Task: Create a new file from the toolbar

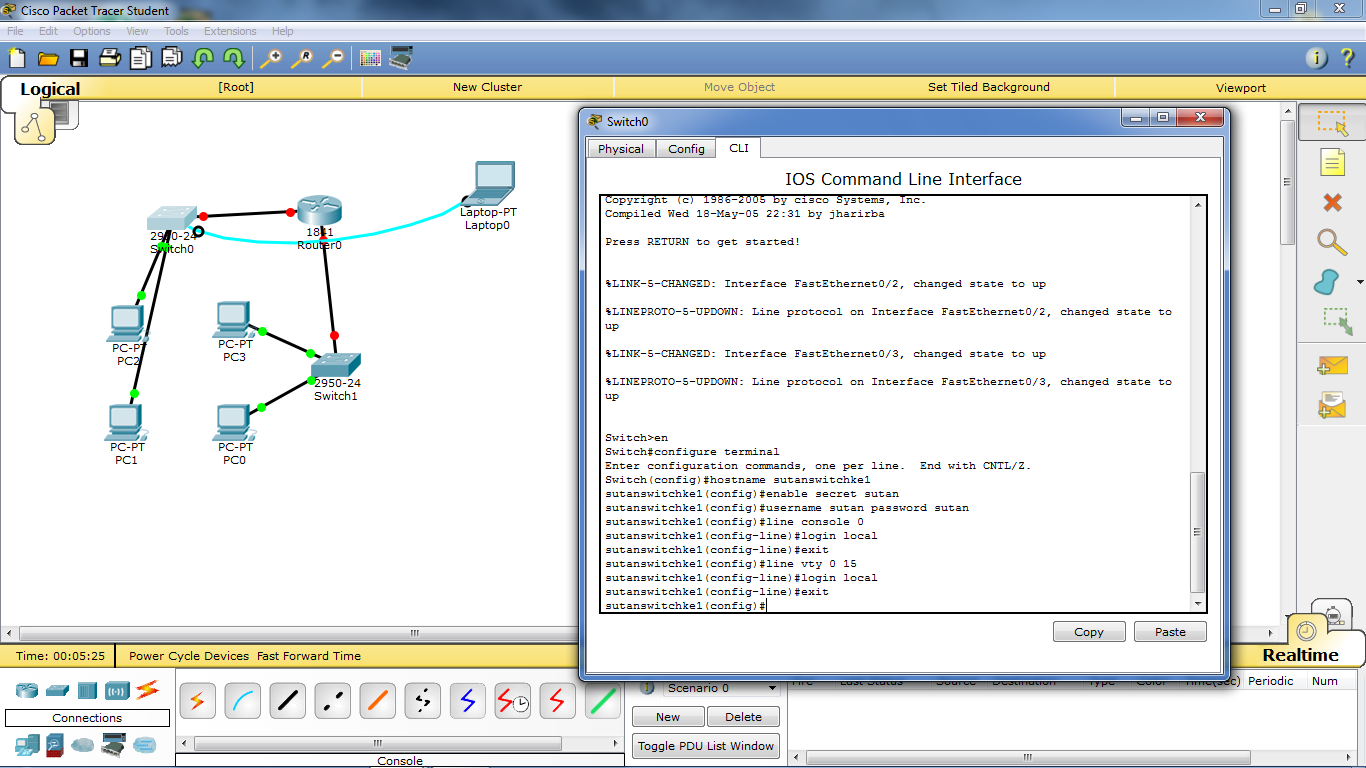Action: click(x=16, y=58)
